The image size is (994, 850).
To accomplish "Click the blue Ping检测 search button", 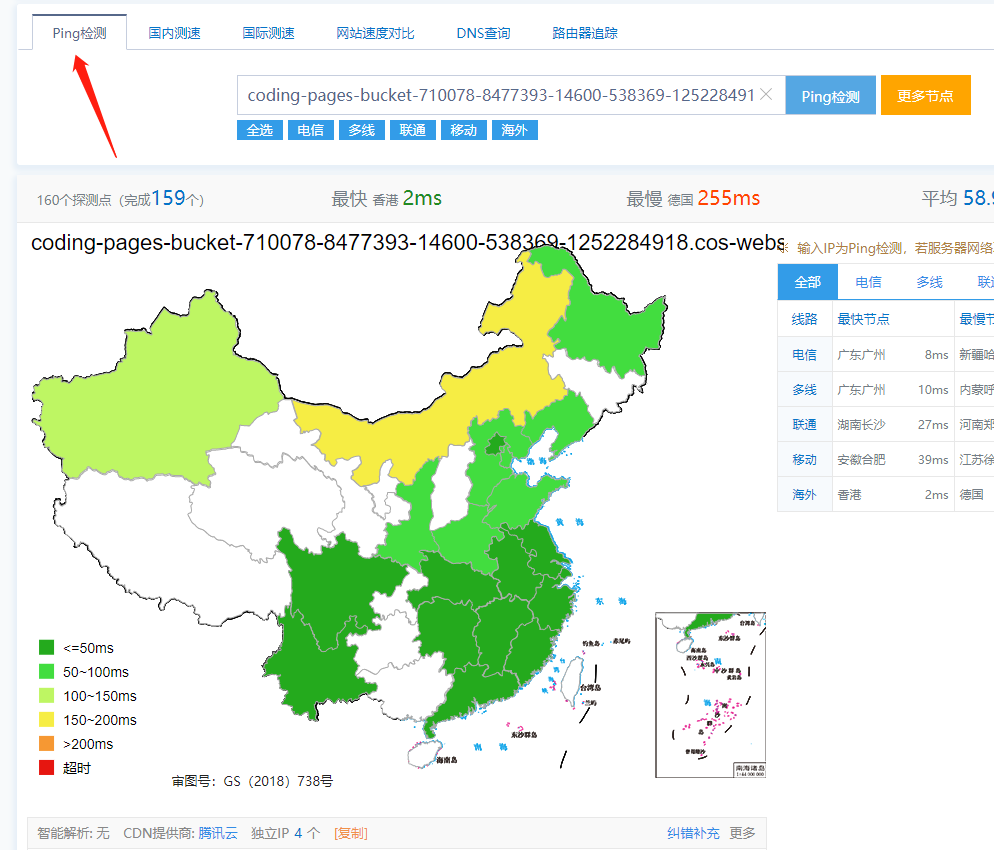I will tap(830, 96).
